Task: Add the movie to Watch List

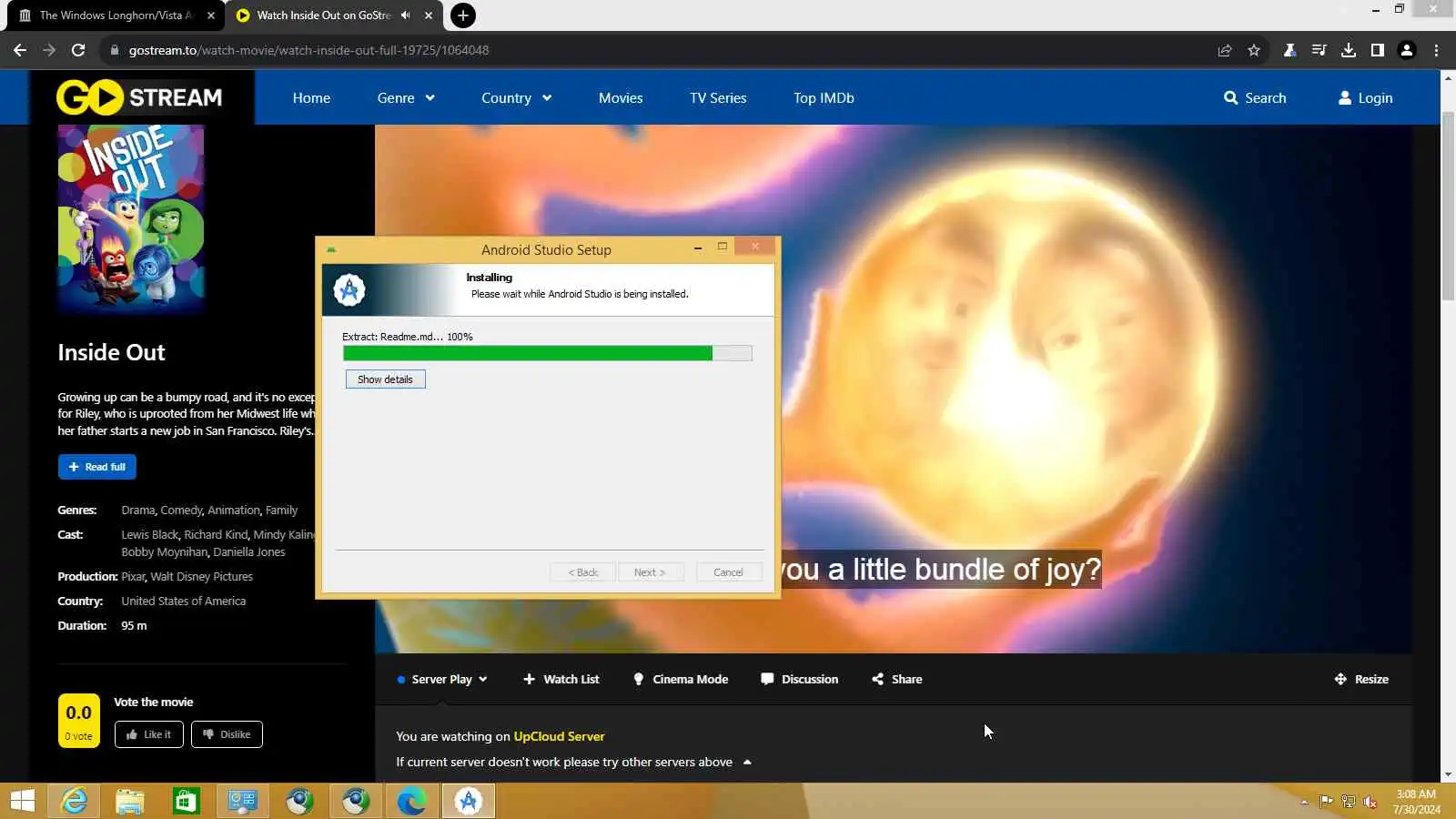Action: tap(561, 679)
